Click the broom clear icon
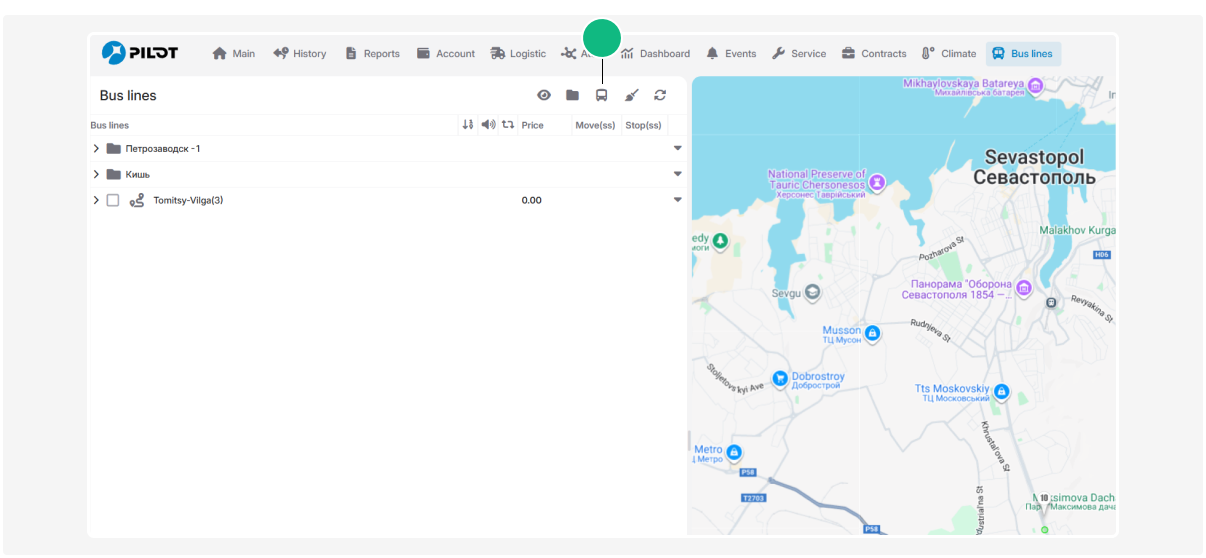 click(631, 95)
